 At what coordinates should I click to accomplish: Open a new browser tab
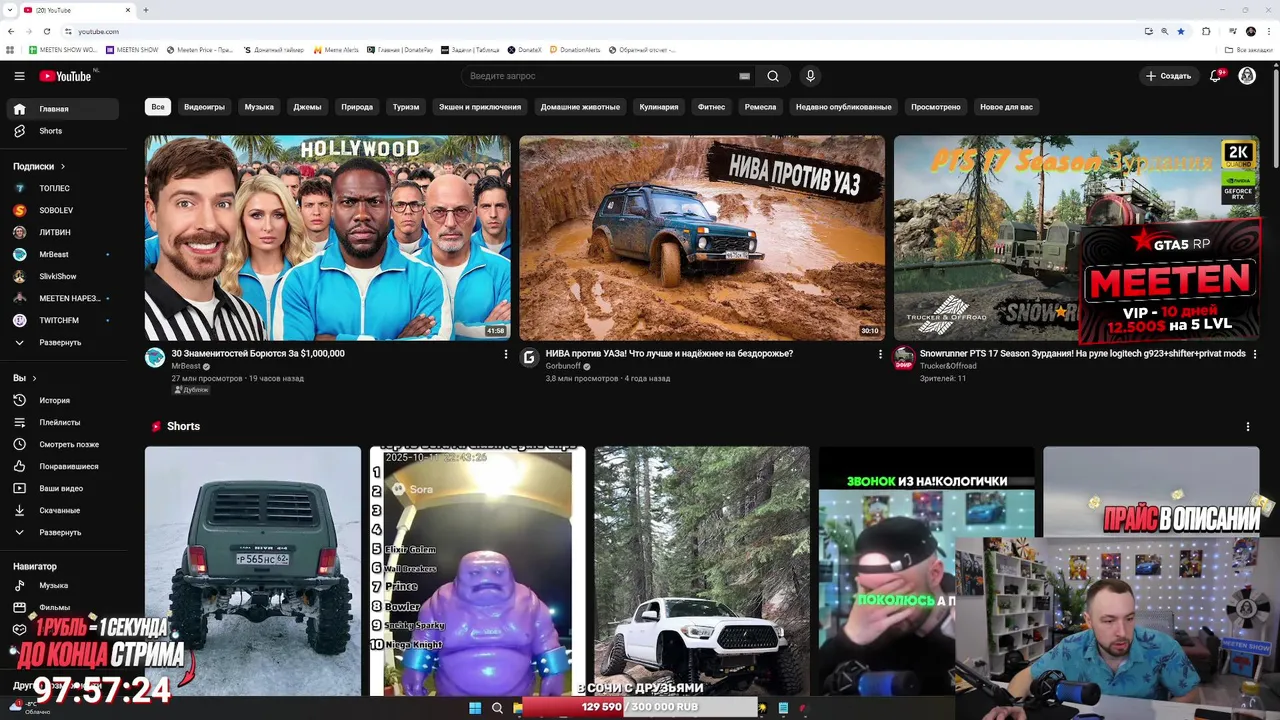pyautogui.click(x=146, y=10)
